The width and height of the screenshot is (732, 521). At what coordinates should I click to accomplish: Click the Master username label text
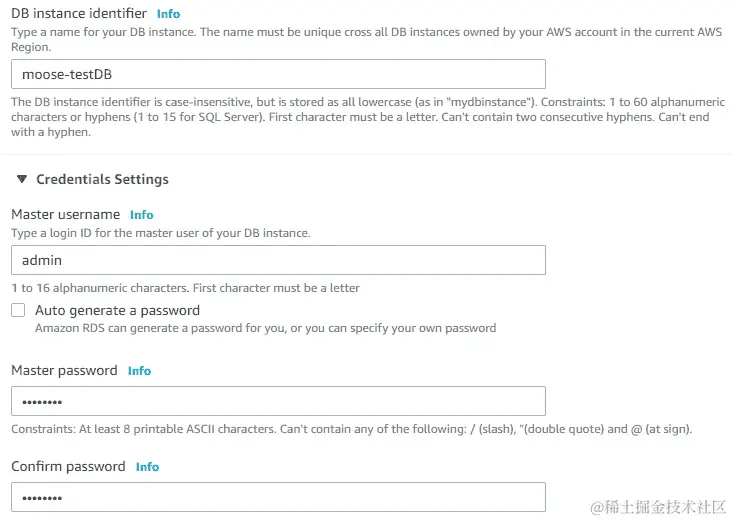click(x=65, y=215)
